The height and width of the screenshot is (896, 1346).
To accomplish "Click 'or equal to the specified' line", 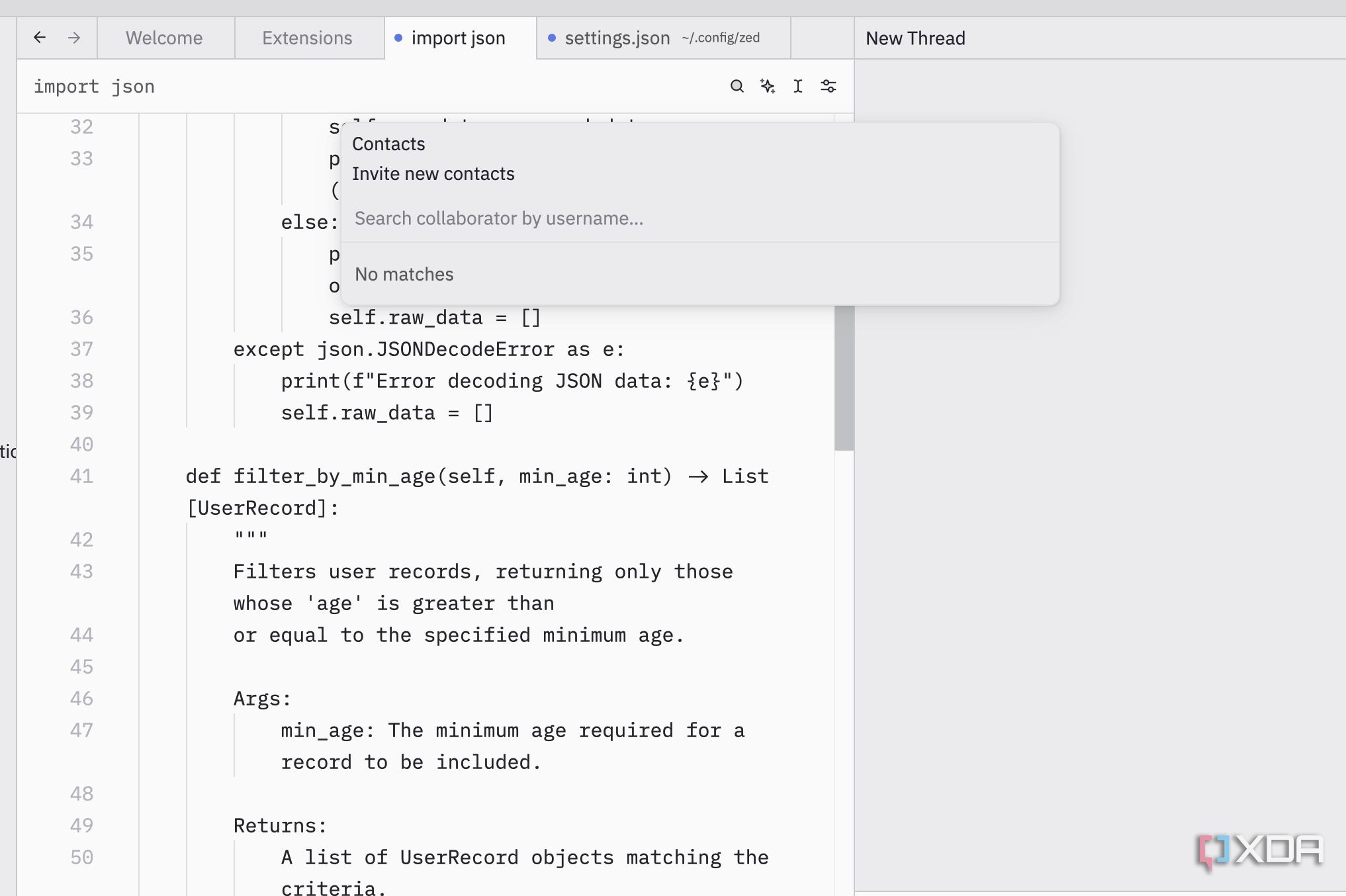I will coord(459,635).
